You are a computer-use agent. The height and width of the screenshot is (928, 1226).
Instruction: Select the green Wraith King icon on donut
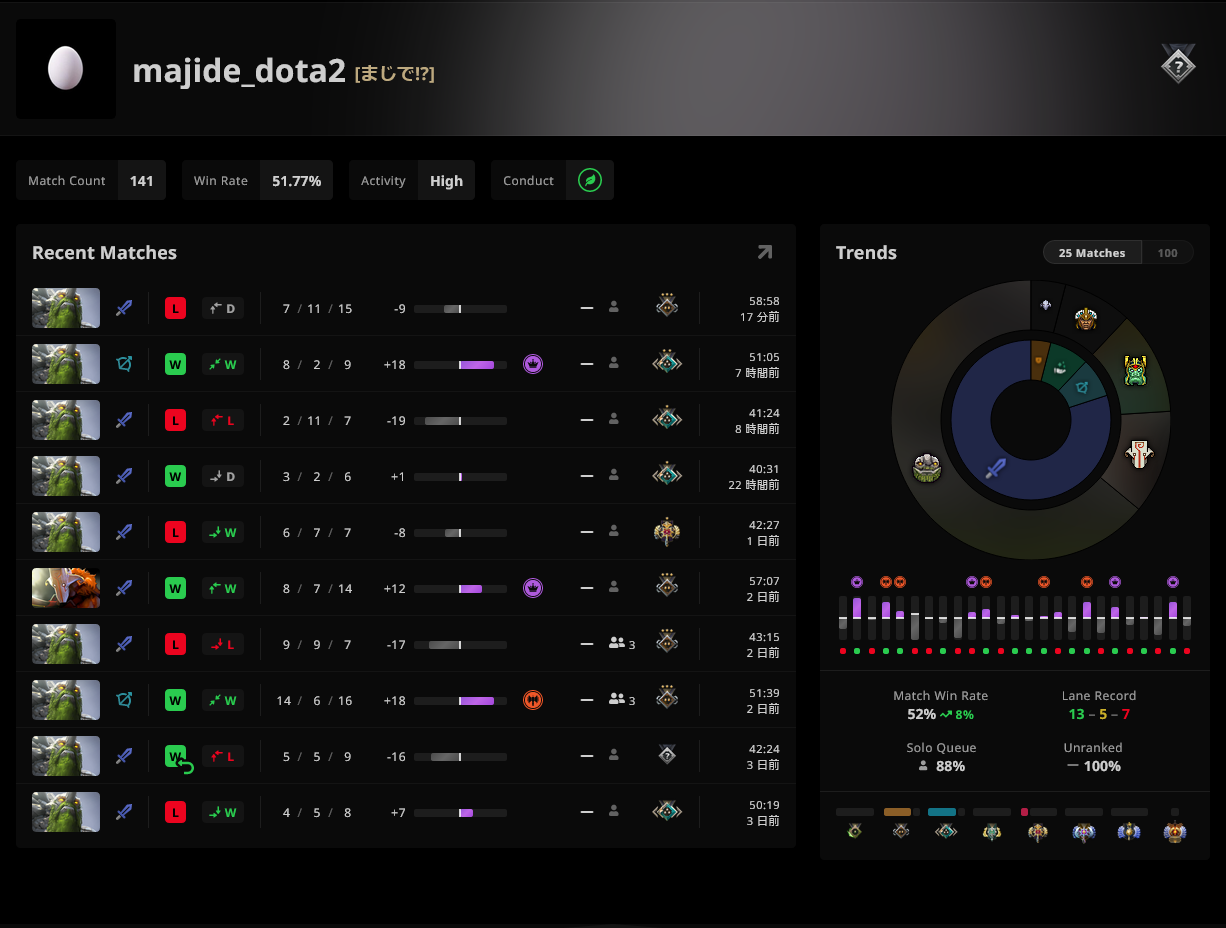pyautogui.click(x=1134, y=370)
